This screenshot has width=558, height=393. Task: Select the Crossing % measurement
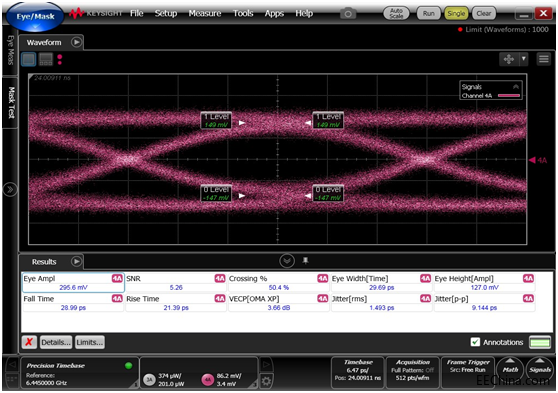pyautogui.click(x=279, y=283)
